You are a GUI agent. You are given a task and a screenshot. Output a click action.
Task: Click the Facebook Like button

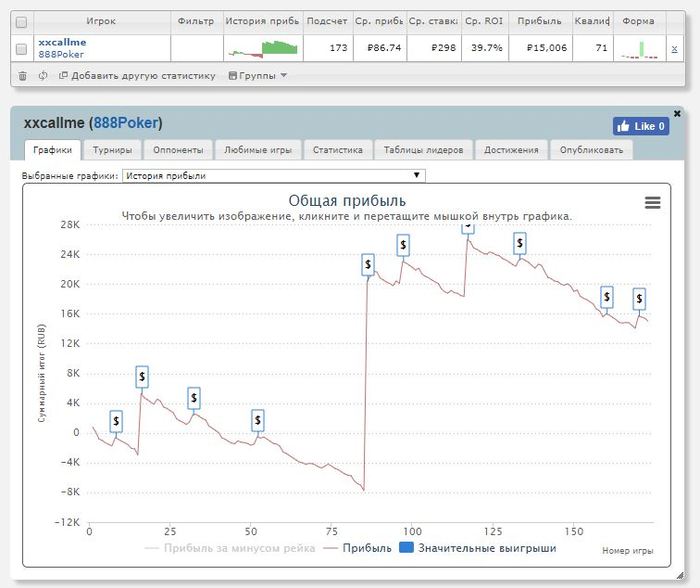[x=641, y=126]
